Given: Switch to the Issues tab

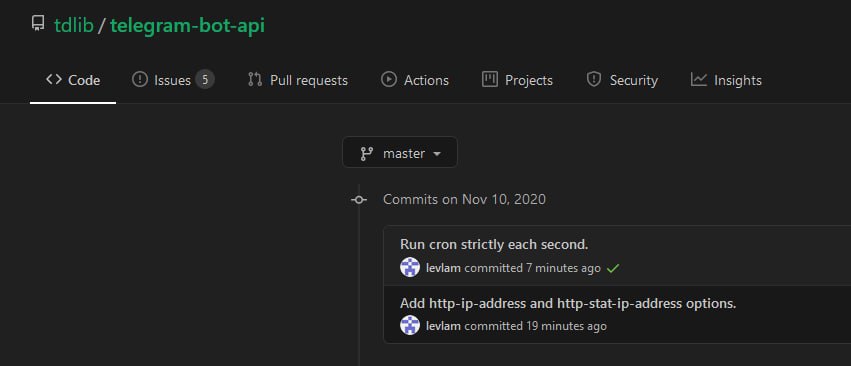Looking at the screenshot, I should click(173, 80).
